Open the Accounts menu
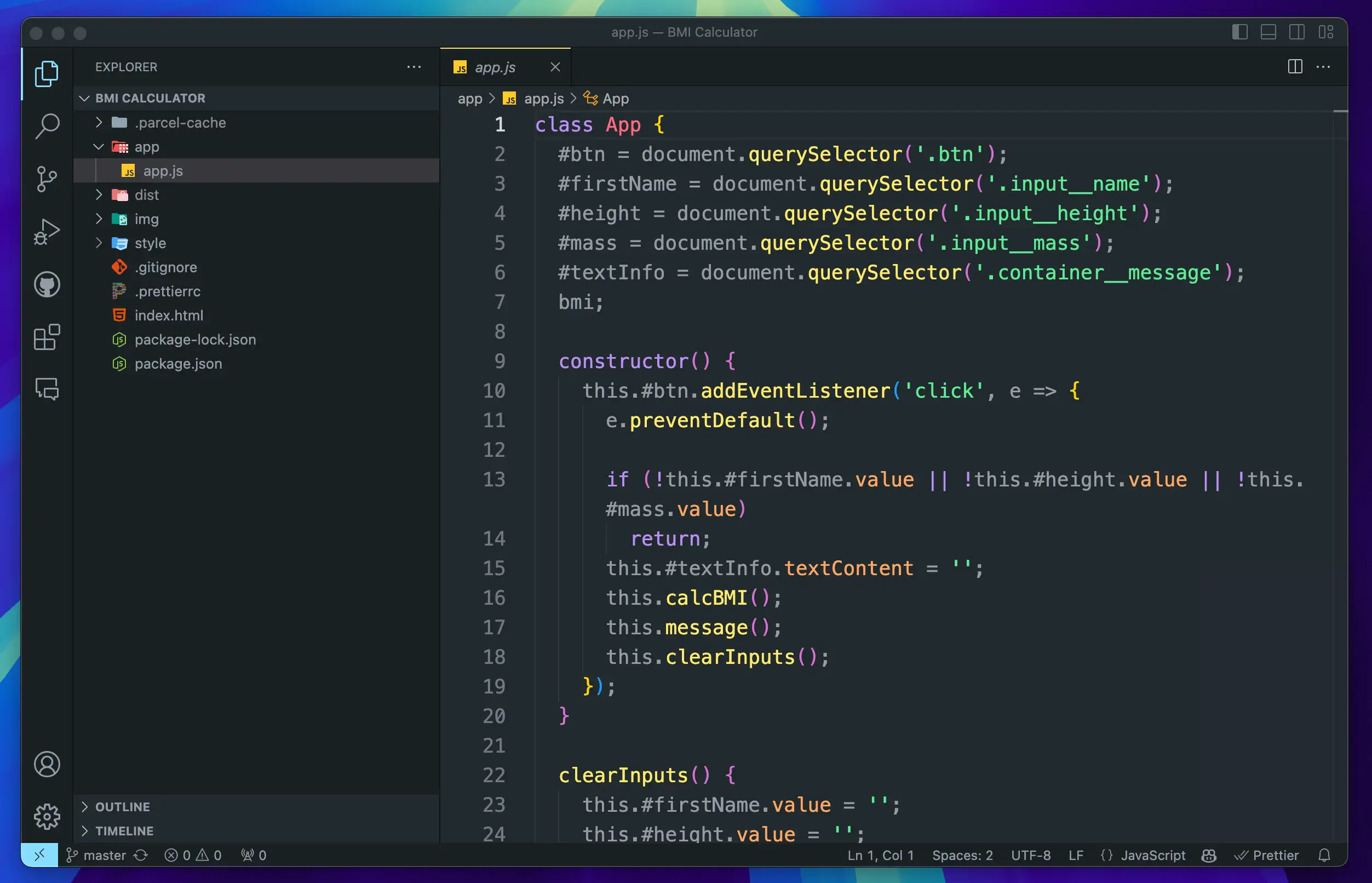The image size is (1372, 883). 47,764
